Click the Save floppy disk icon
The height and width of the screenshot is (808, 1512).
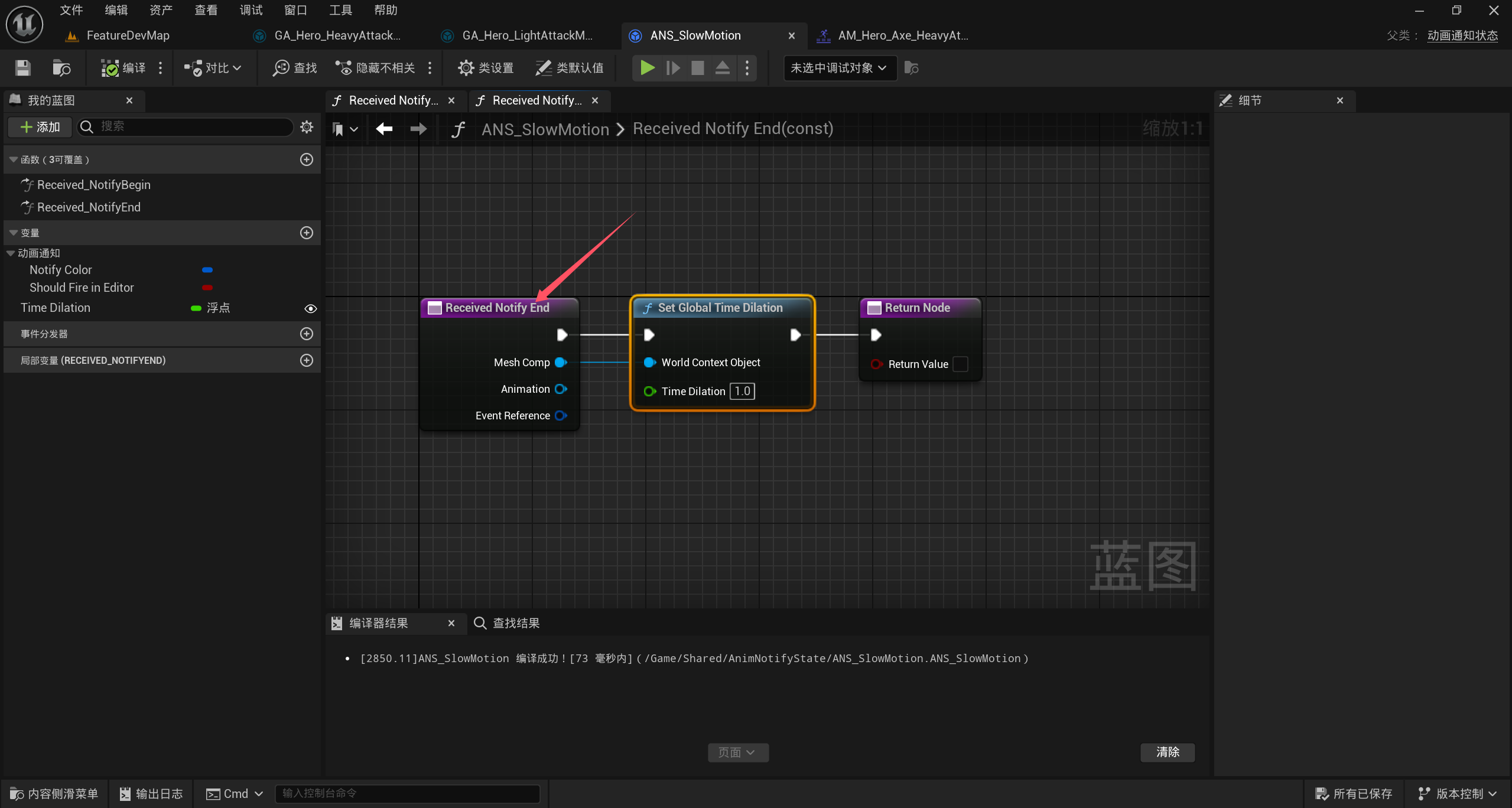22,68
